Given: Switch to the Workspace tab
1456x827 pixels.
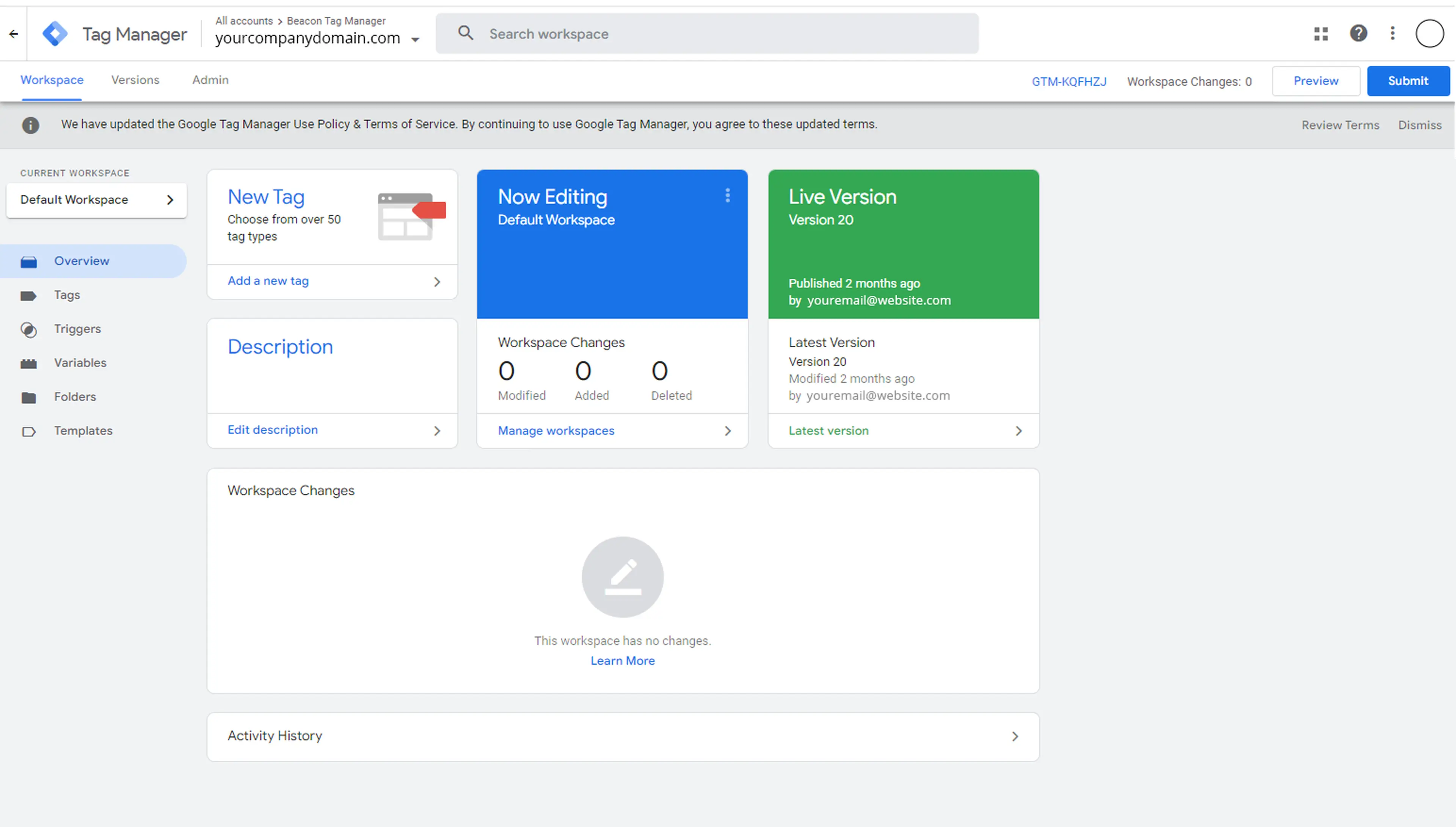Looking at the screenshot, I should point(52,80).
